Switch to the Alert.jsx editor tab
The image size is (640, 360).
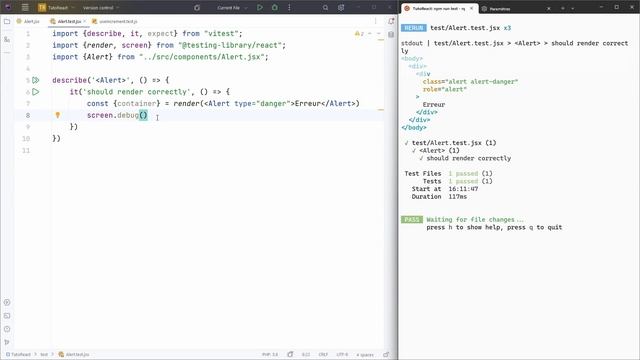[28, 21]
